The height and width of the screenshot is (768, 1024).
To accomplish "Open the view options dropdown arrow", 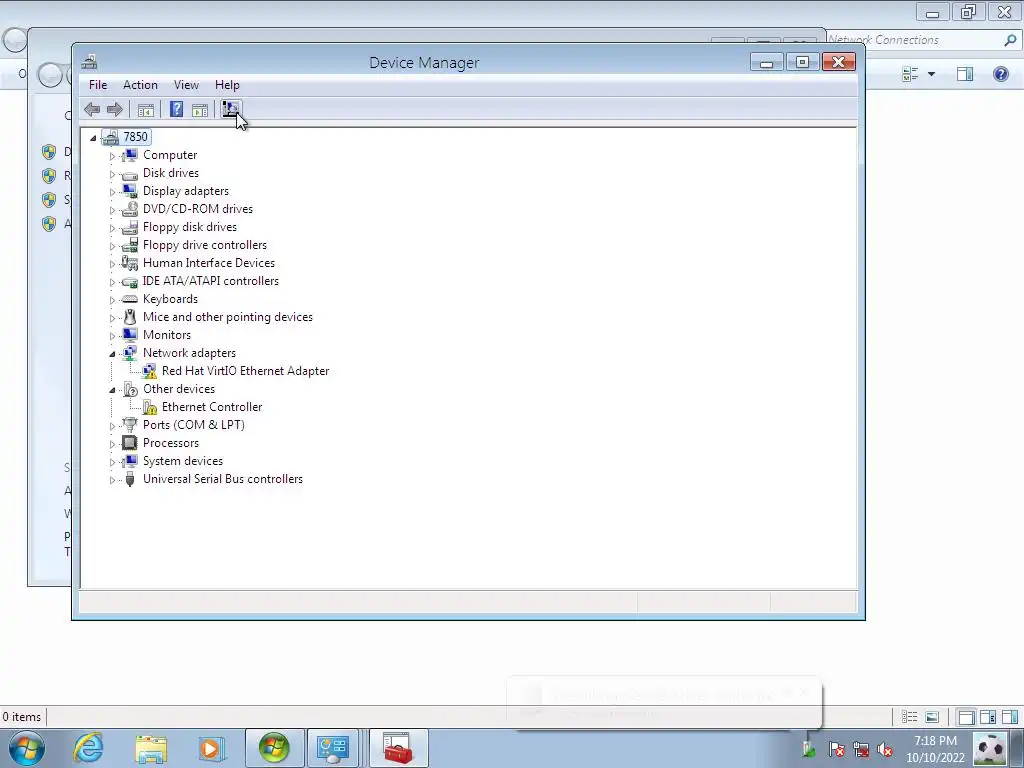I will click(x=931, y=74).
